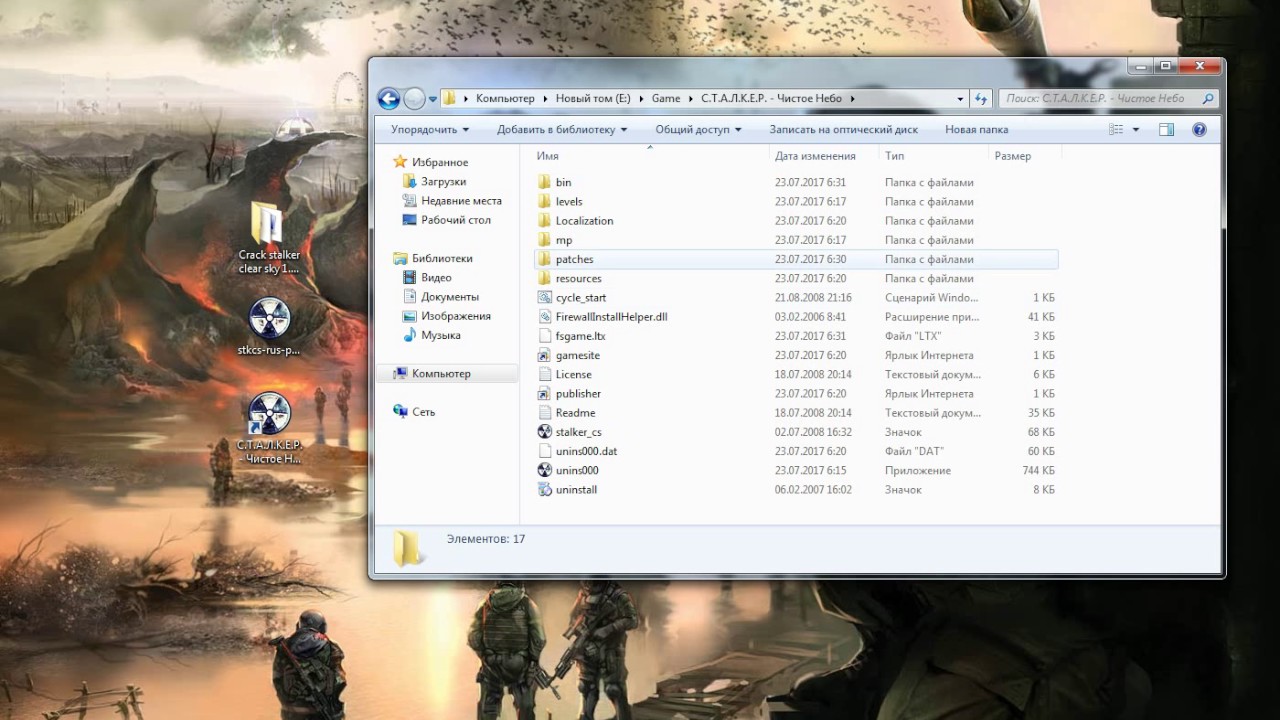The width and height of the screenshot is (1280, 720).
Task: Open the 'Документы' library
Action: coord(450,297)
